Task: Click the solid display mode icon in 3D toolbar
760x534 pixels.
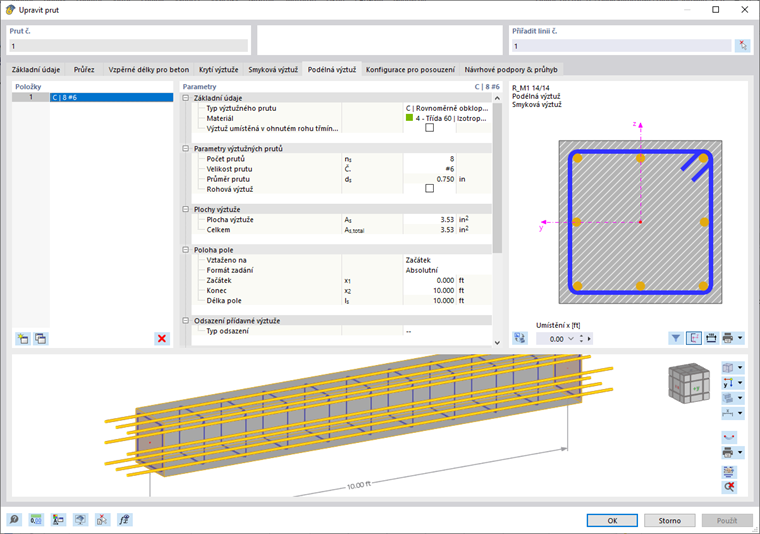Action: click(x=728, y=398)
